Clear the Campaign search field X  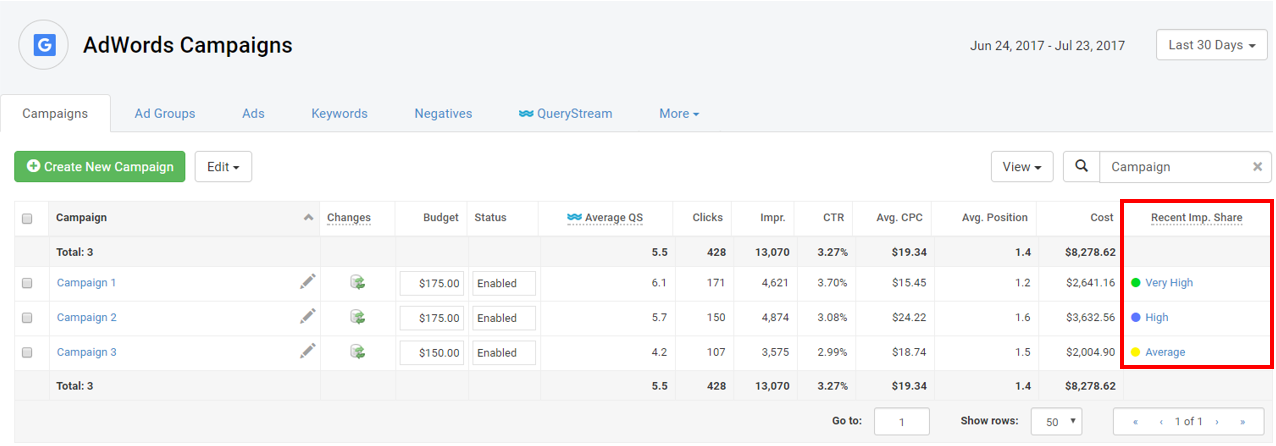click(1257, 167)
